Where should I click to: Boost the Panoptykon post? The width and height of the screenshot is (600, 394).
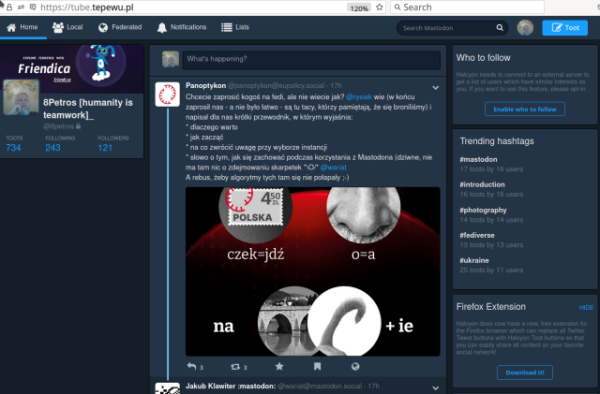(235, 367)
